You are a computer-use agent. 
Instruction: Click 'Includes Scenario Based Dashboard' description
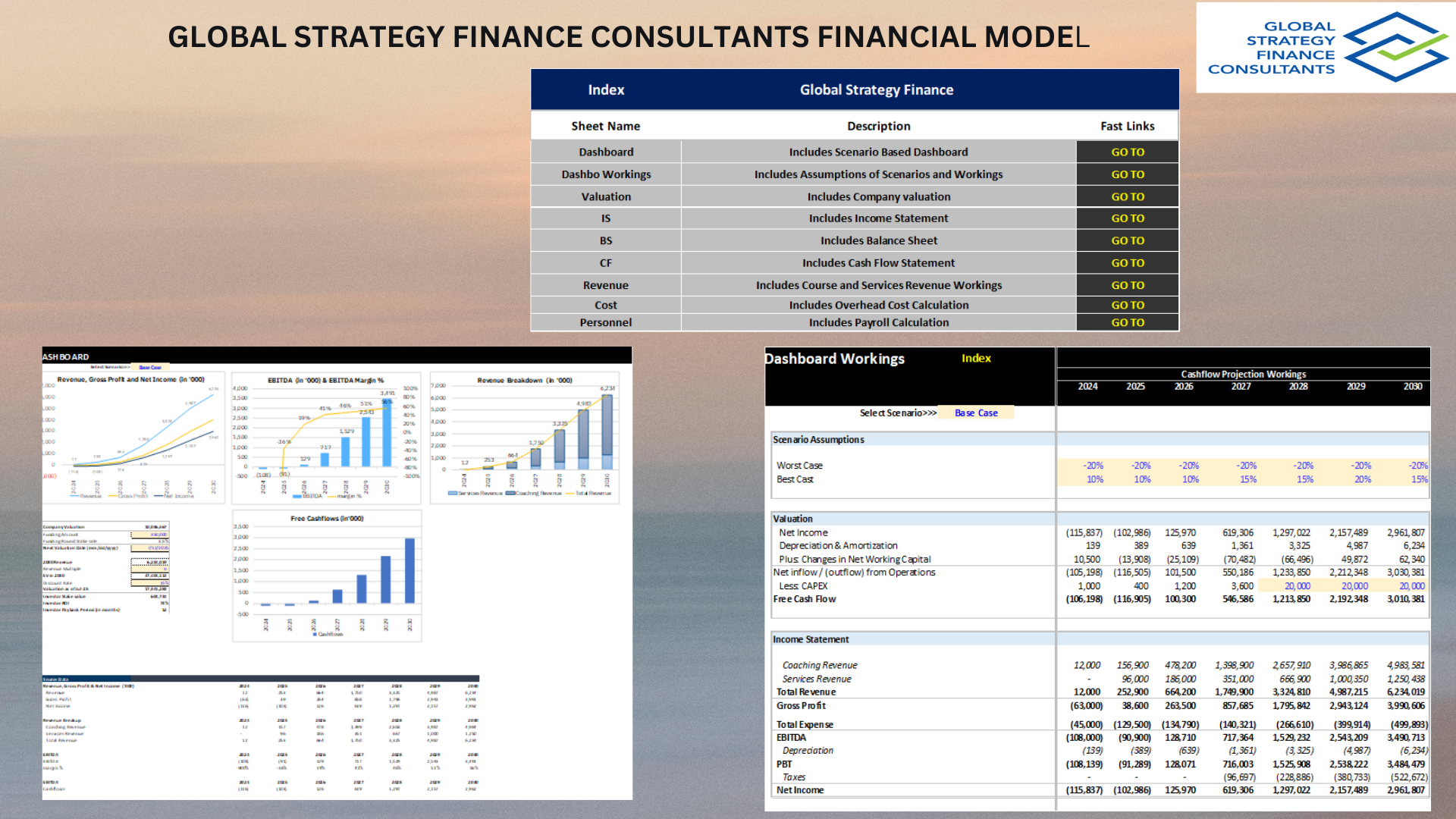878,152
